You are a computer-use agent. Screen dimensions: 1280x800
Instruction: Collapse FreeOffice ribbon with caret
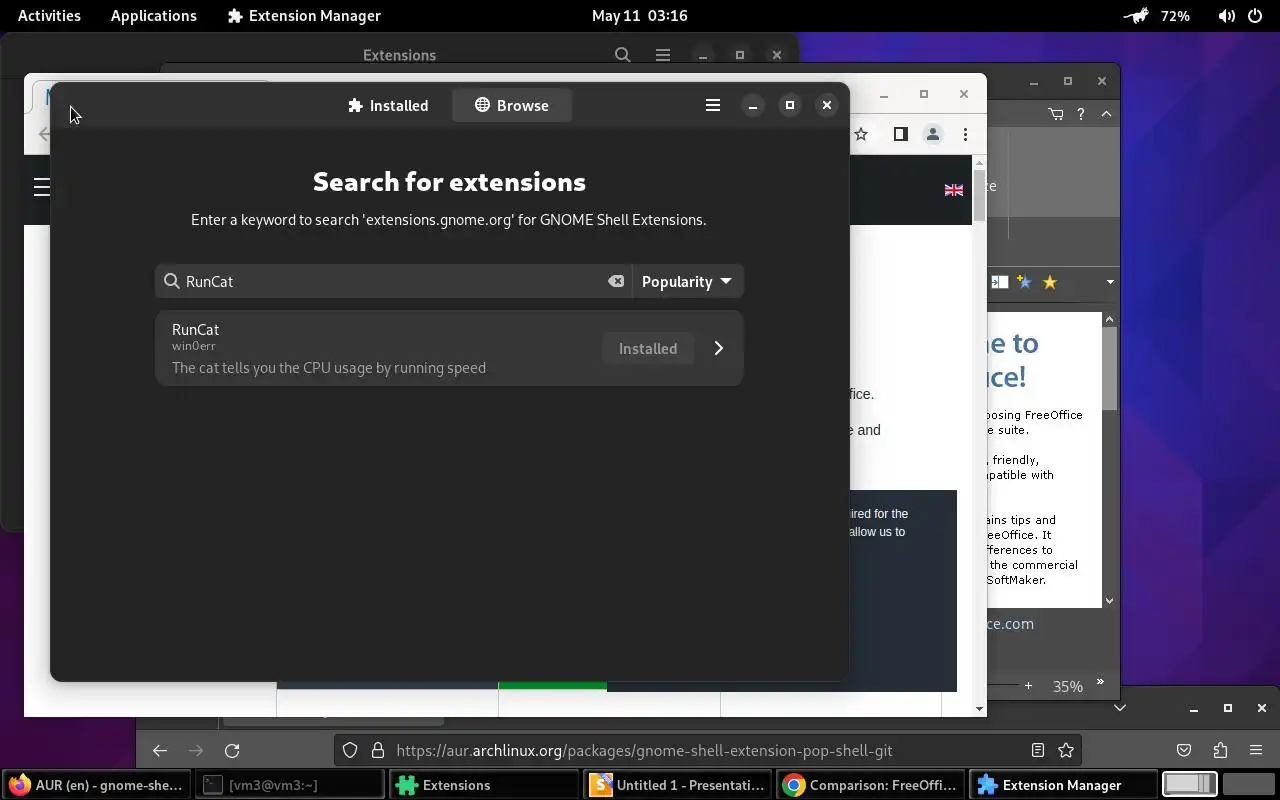click(1106, 114)
